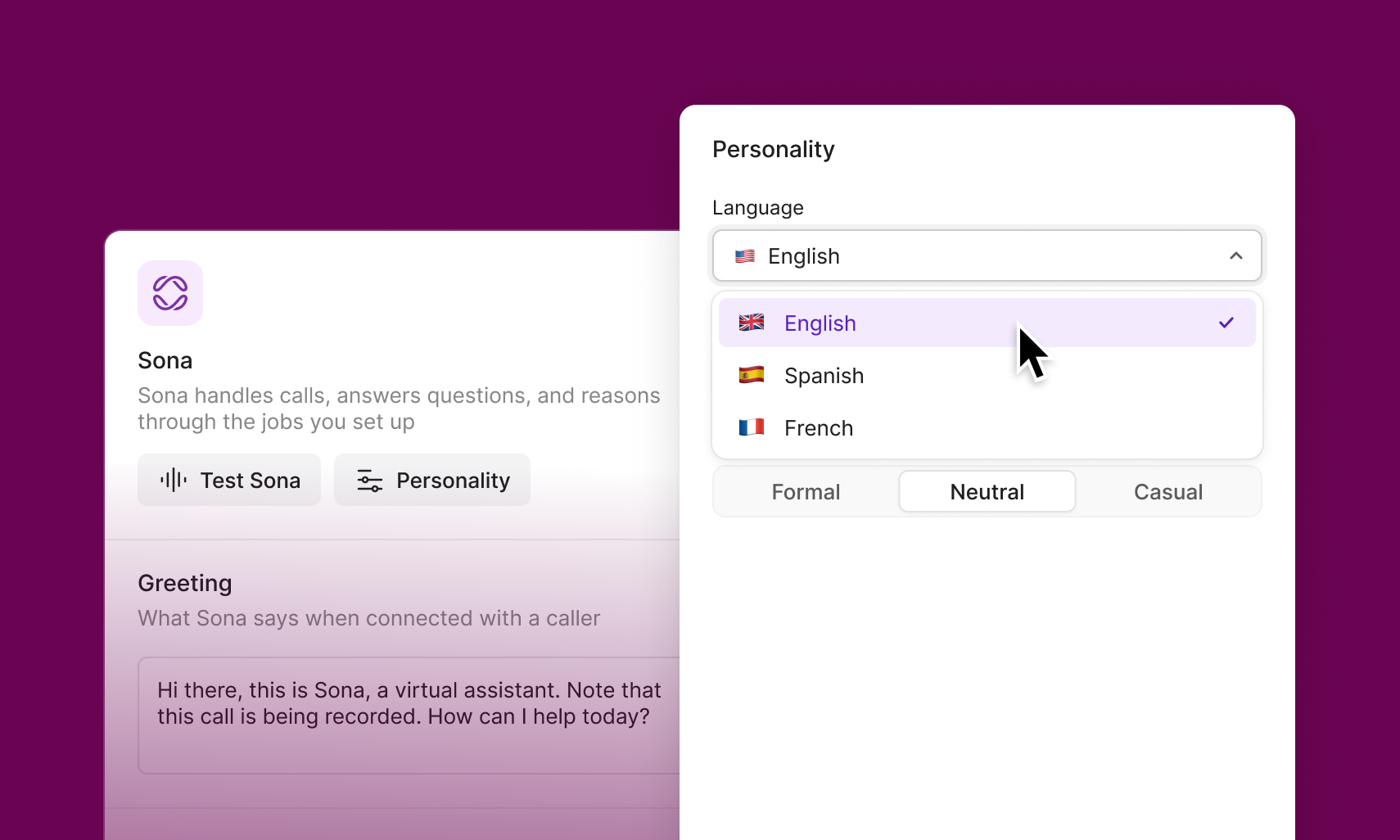The width and height of the screenshot is (1400, 840).
Task: Click the Spain flag icon
Action: click(751, 375)
